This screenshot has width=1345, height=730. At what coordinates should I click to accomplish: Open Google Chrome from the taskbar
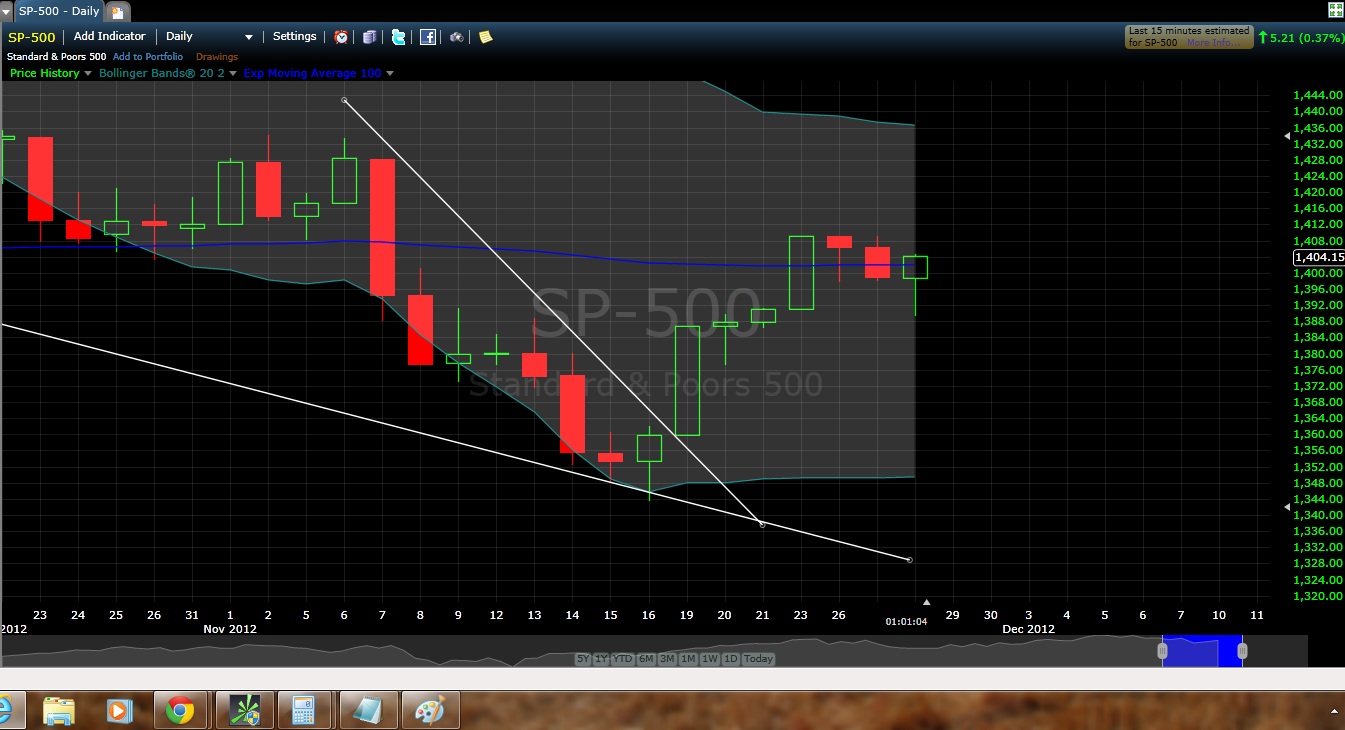click(x=180, y=711)
